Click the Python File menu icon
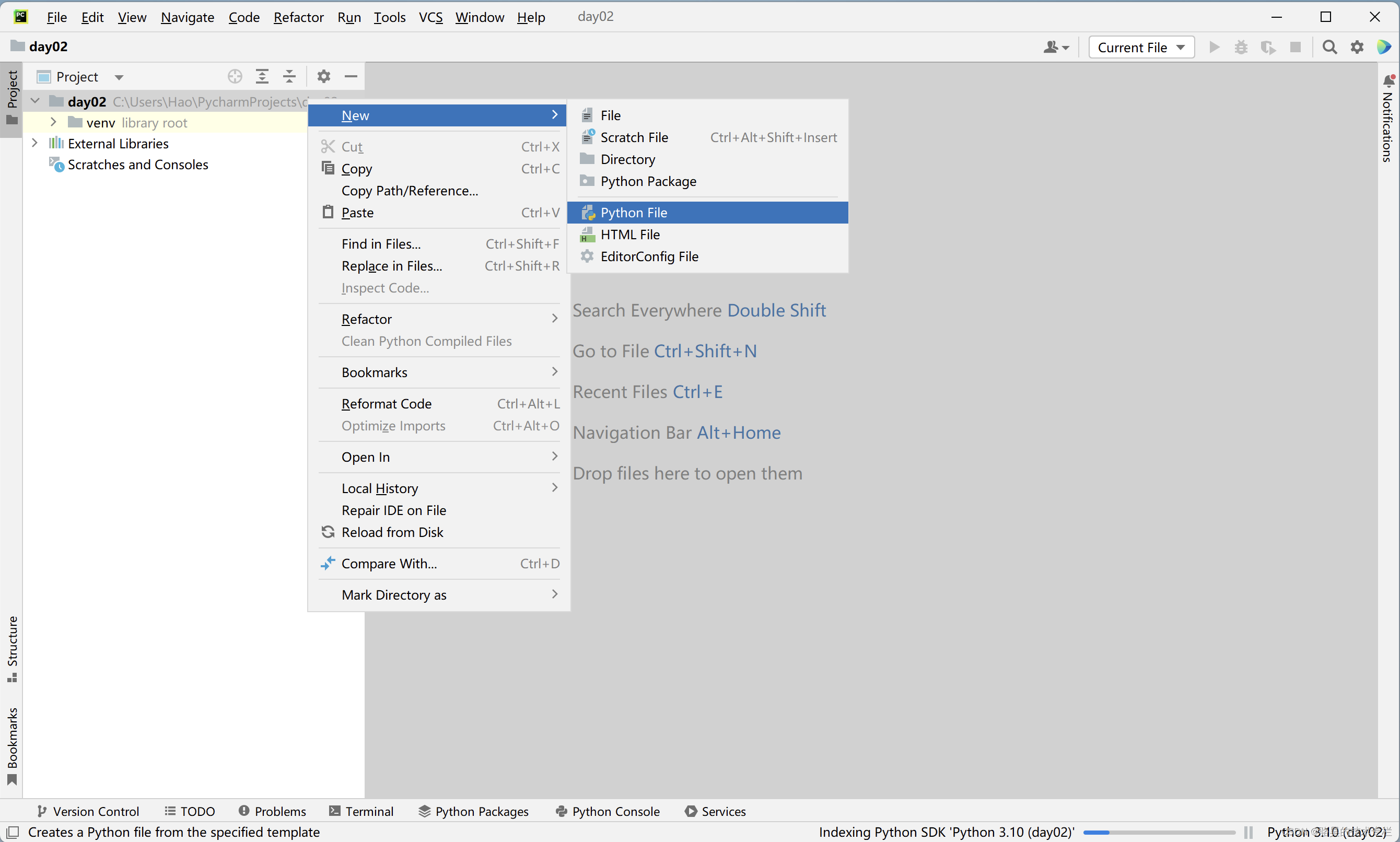Screen dimensions: 1400x842 588,212
